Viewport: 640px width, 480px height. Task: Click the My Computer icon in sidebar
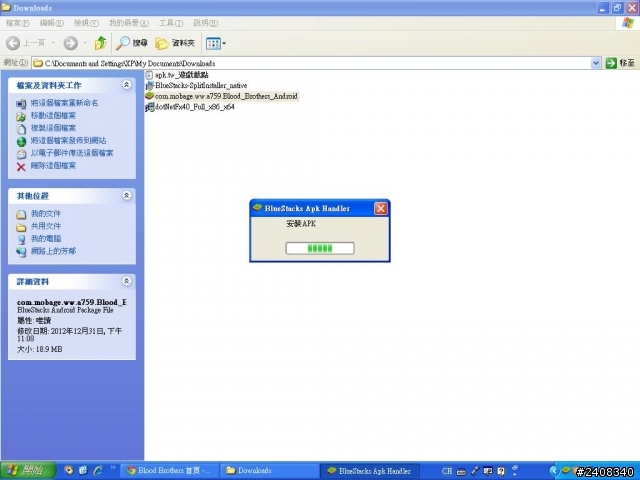pyautogui.click(x=21, y=240)
